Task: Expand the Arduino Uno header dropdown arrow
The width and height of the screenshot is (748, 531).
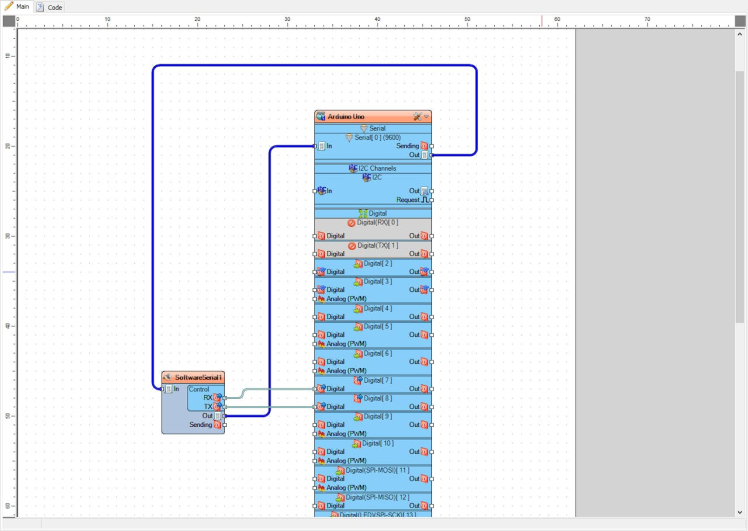Action: [x=426, y=117]
